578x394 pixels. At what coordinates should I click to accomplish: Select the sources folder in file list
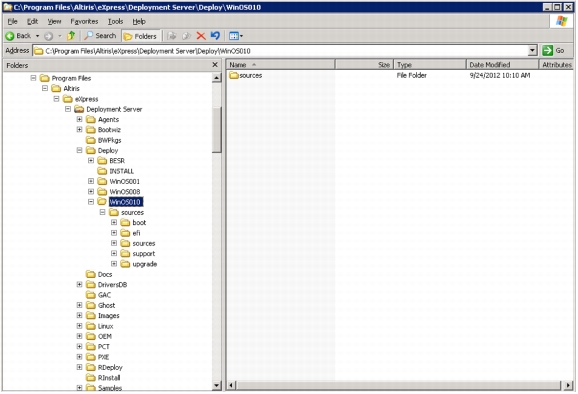[x=246, y=75]
